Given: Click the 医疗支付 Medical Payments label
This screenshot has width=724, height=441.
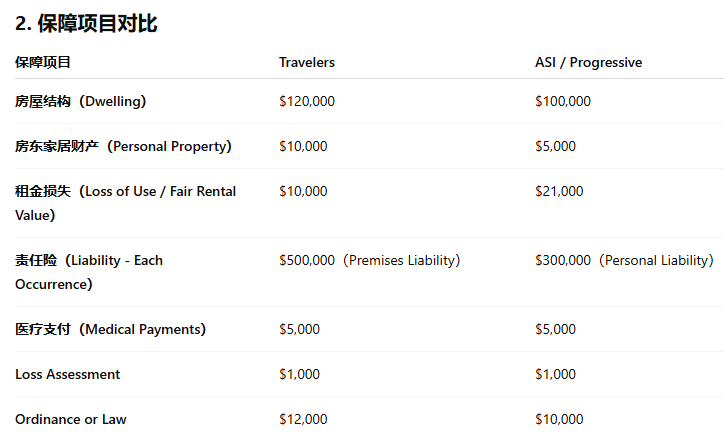Looking at the screenshot, I should tap(110, 329).
